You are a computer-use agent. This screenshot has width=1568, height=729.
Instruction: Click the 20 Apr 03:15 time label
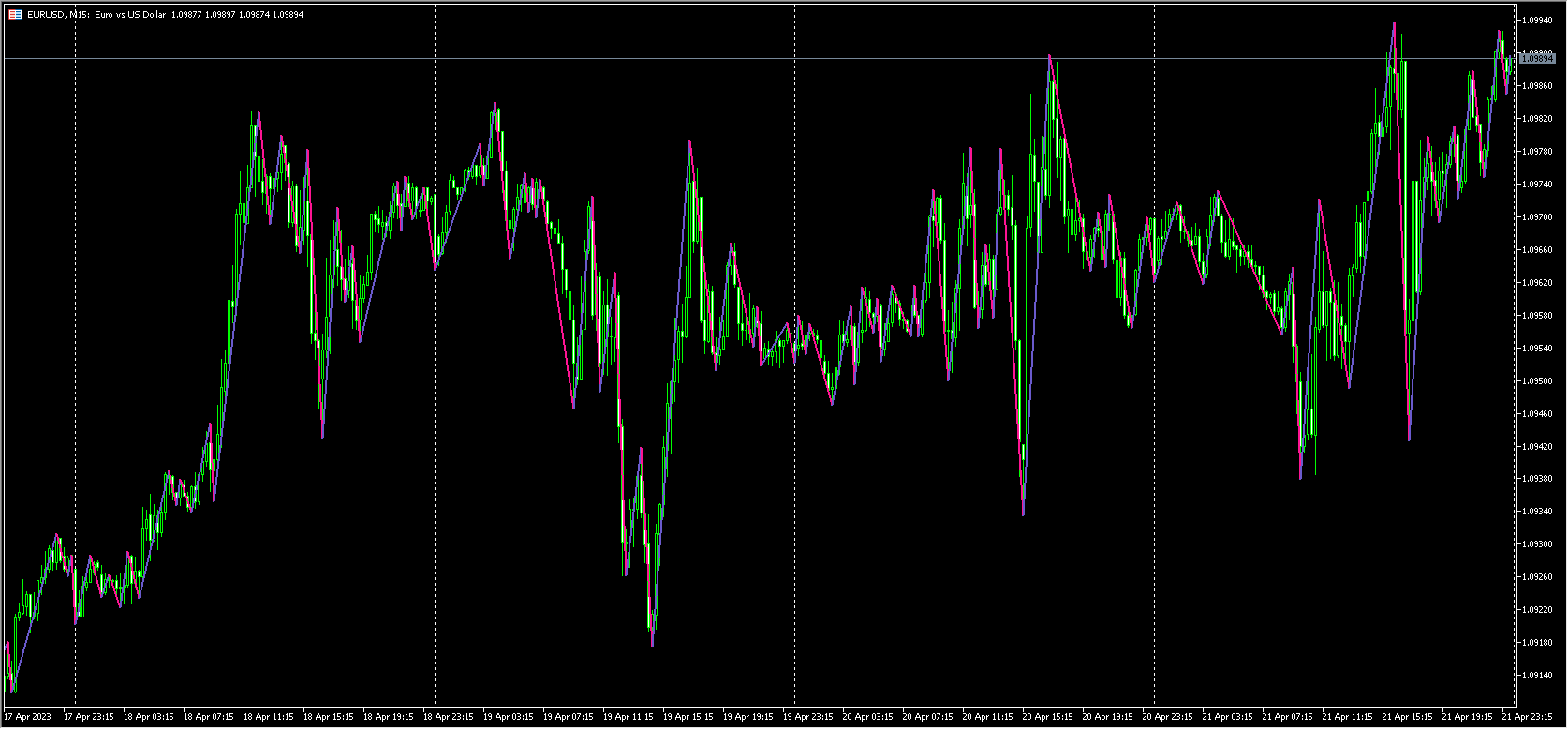(x=868, y=717)
